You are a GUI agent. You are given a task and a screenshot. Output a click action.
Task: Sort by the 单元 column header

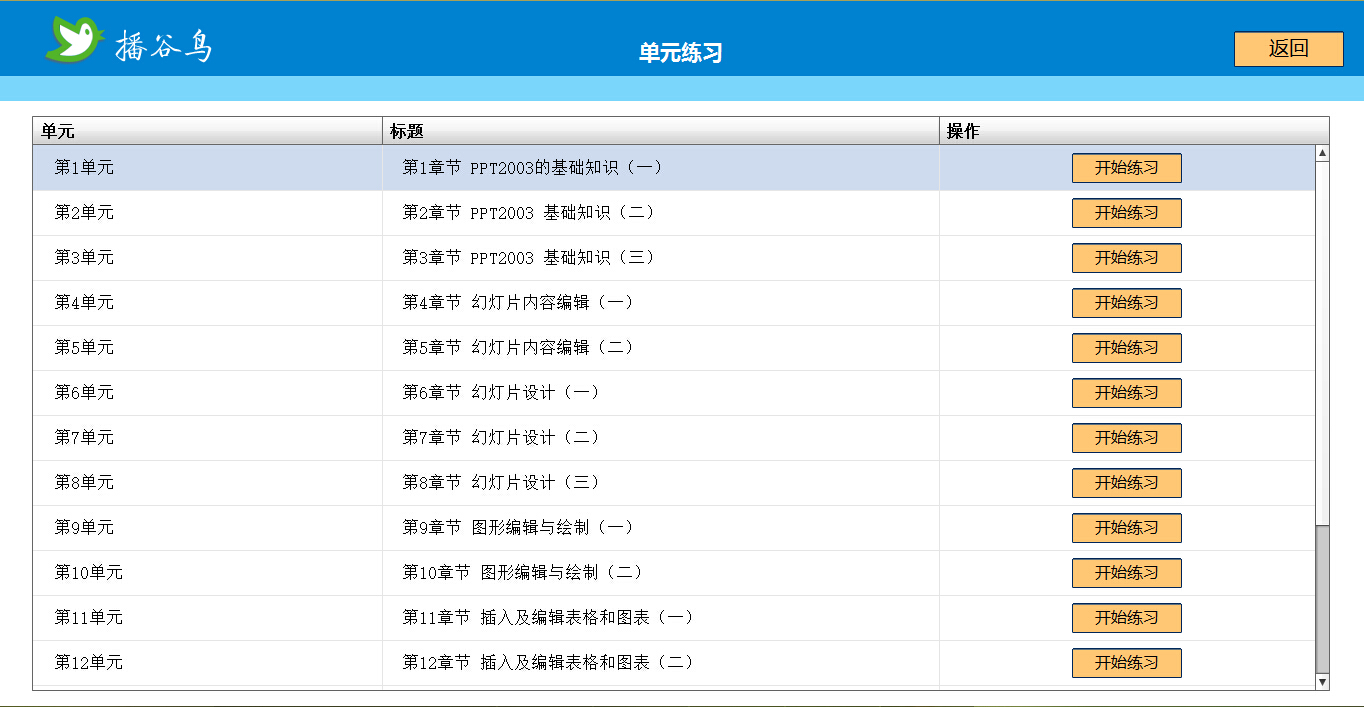point(207,131)
